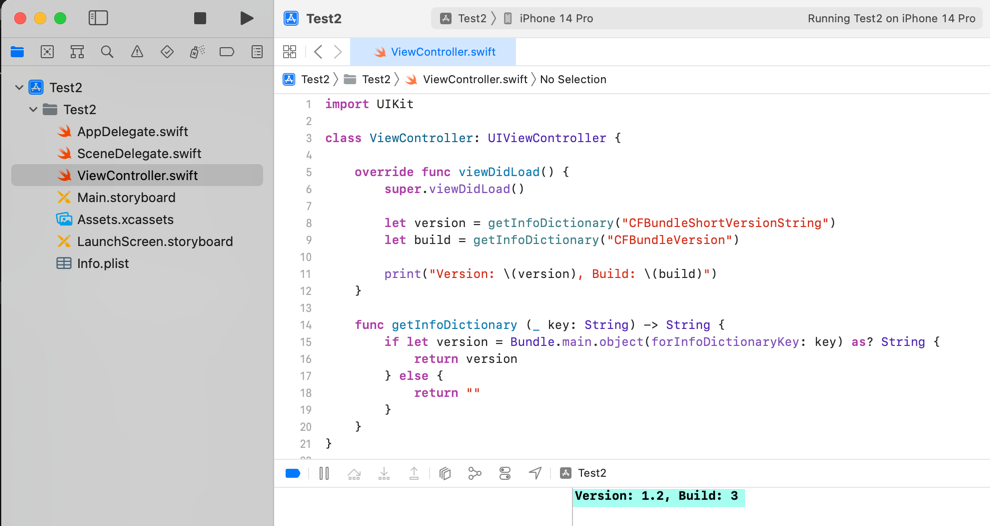Open the Test navigator diamond icon

pyautogui.click(x=167, y=52)
